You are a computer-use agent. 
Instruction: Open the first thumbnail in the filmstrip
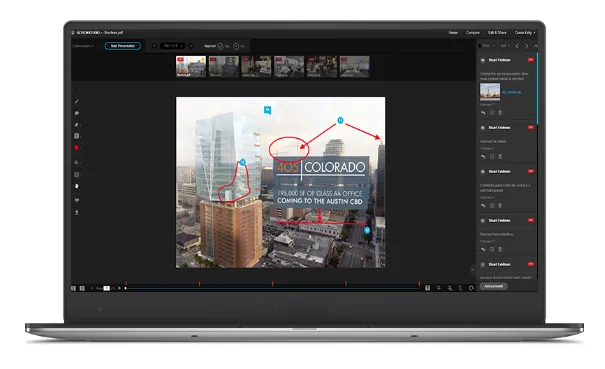pyautogui.click(x=191, y=67)
